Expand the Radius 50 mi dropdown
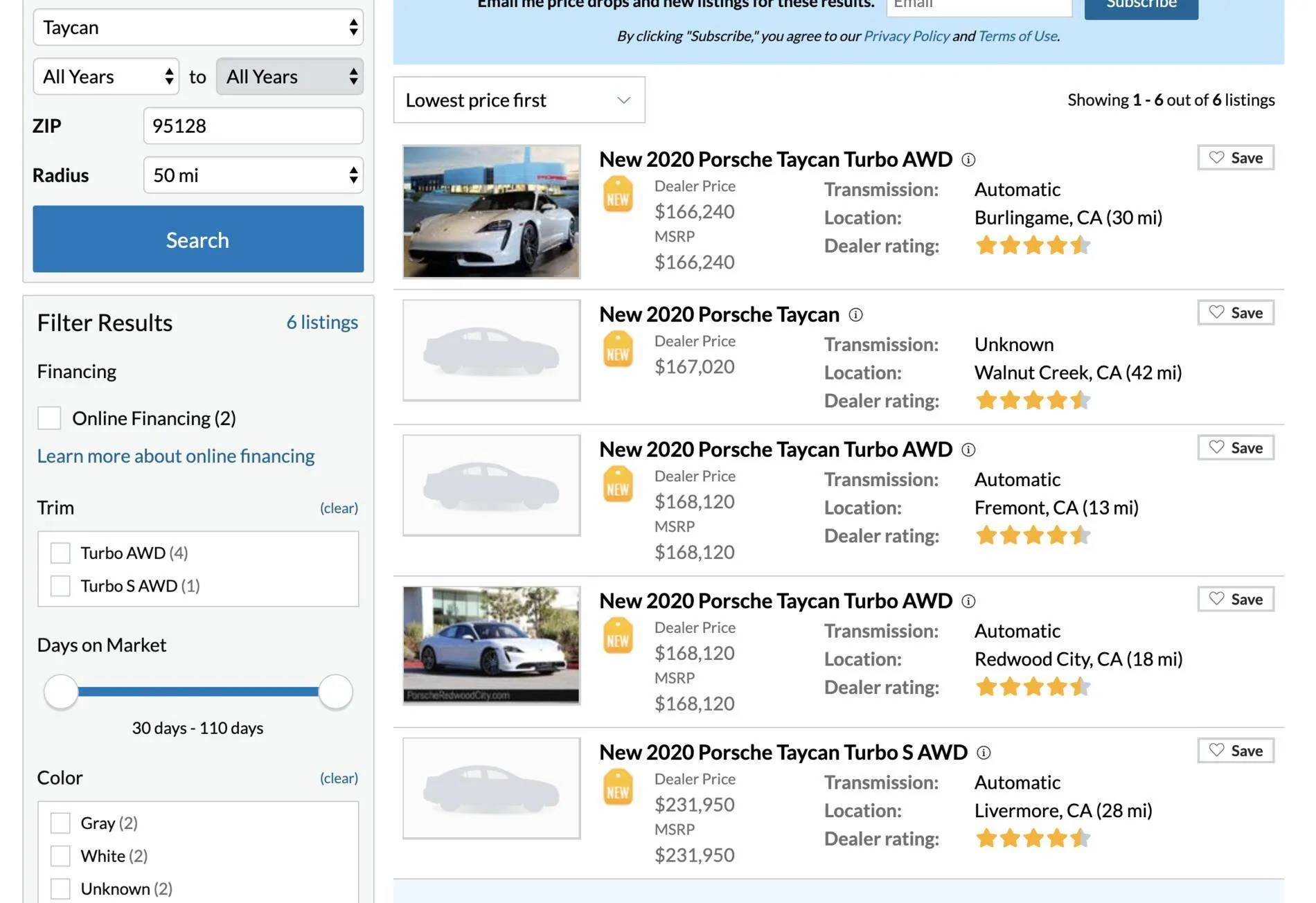 tap(254, 175)
